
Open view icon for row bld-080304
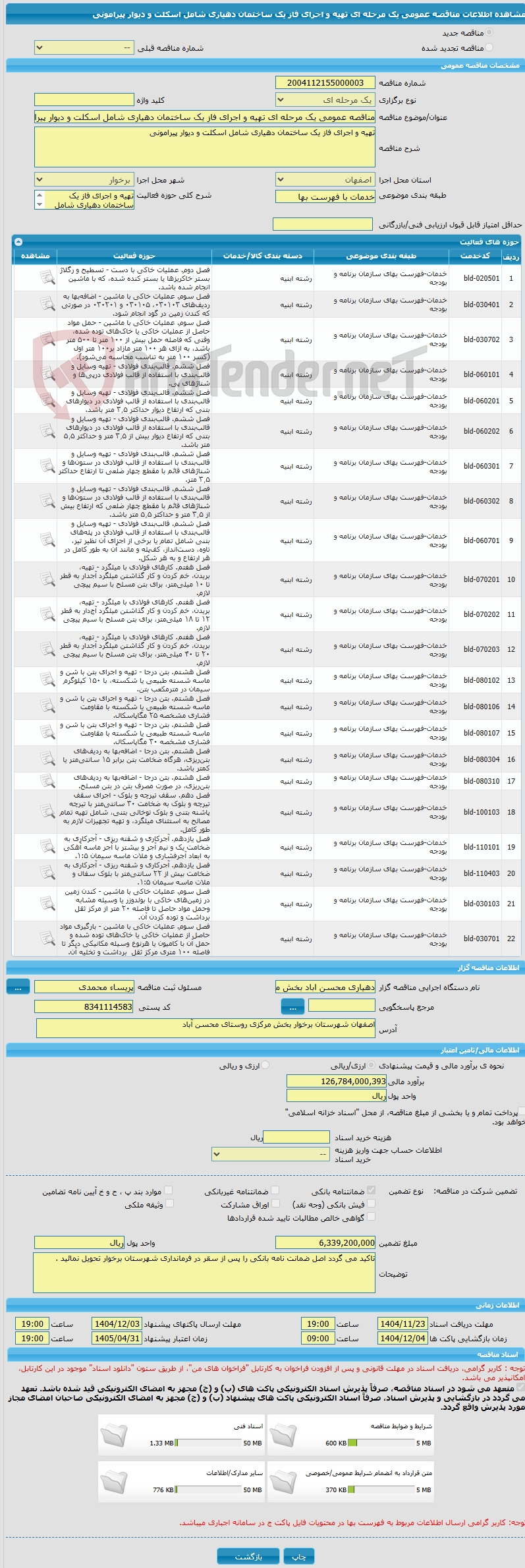[47, 759]
